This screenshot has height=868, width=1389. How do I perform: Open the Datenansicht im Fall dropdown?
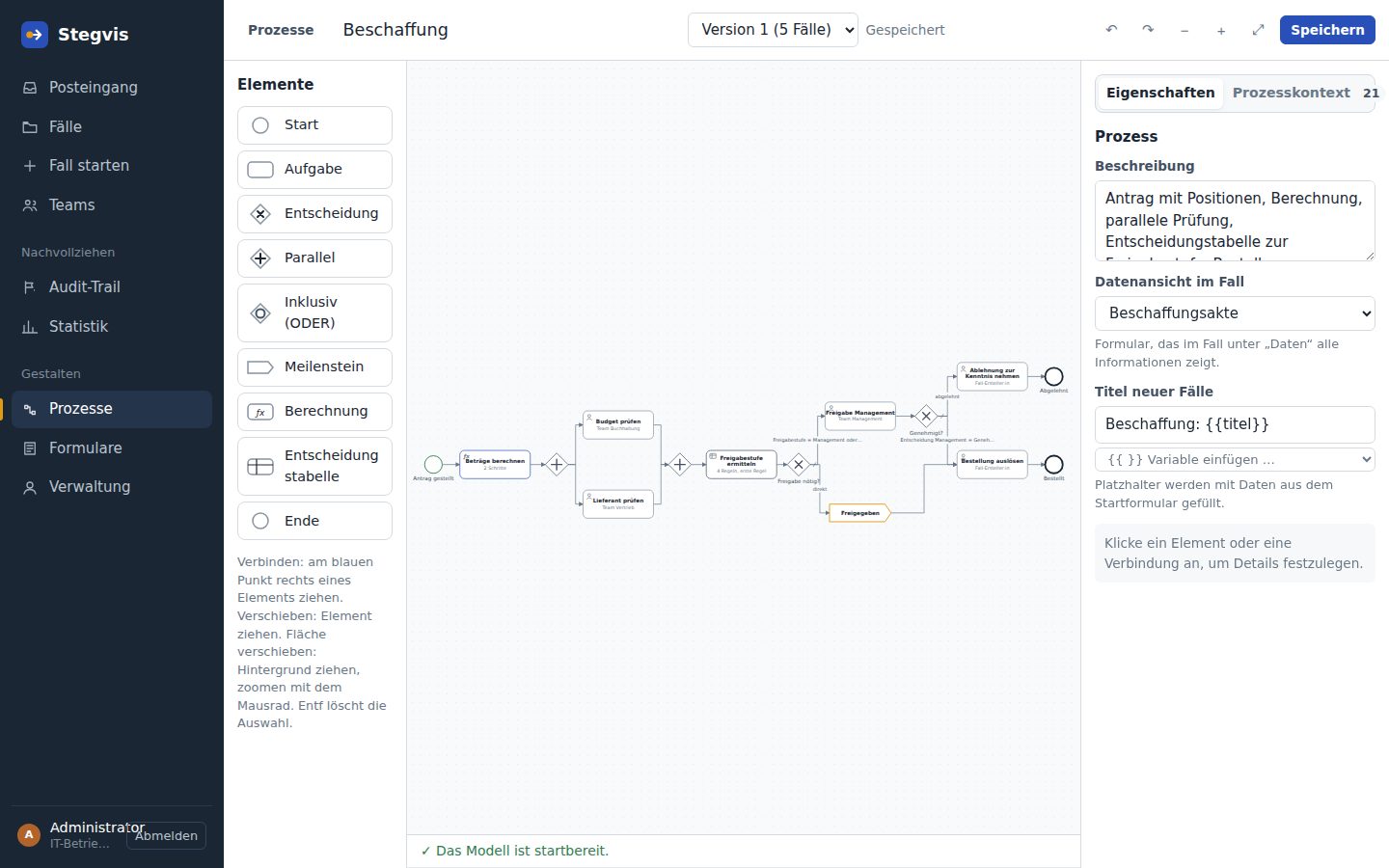click(1235, 313)
